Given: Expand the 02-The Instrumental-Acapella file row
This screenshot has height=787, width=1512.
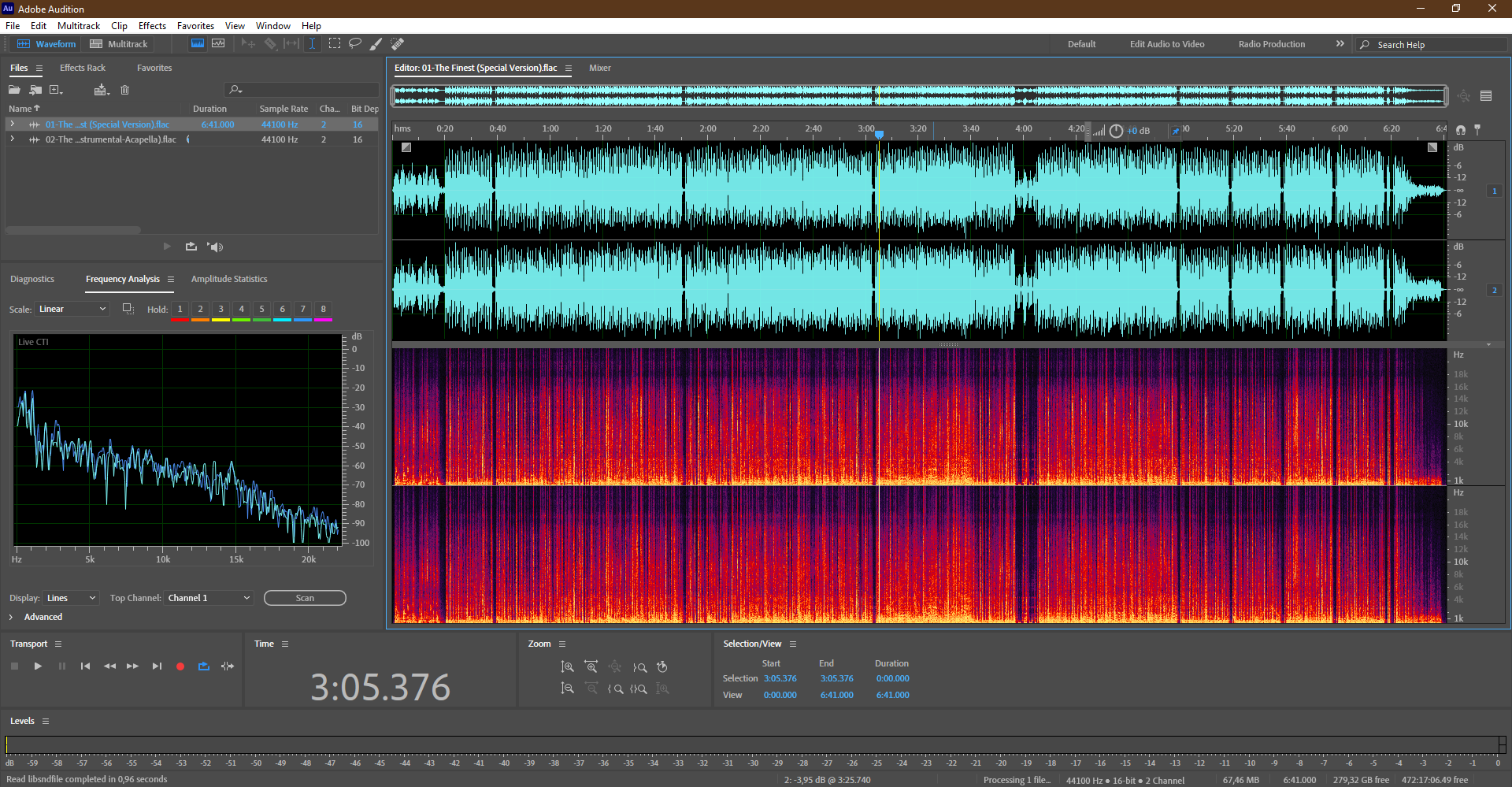Looking at the screenshot, I should 12,139.
